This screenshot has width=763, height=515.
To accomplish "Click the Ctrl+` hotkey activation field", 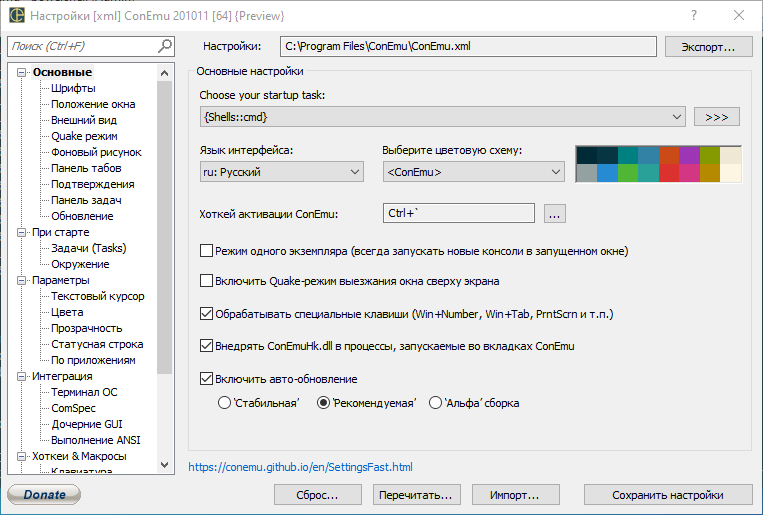I will 459,213.
